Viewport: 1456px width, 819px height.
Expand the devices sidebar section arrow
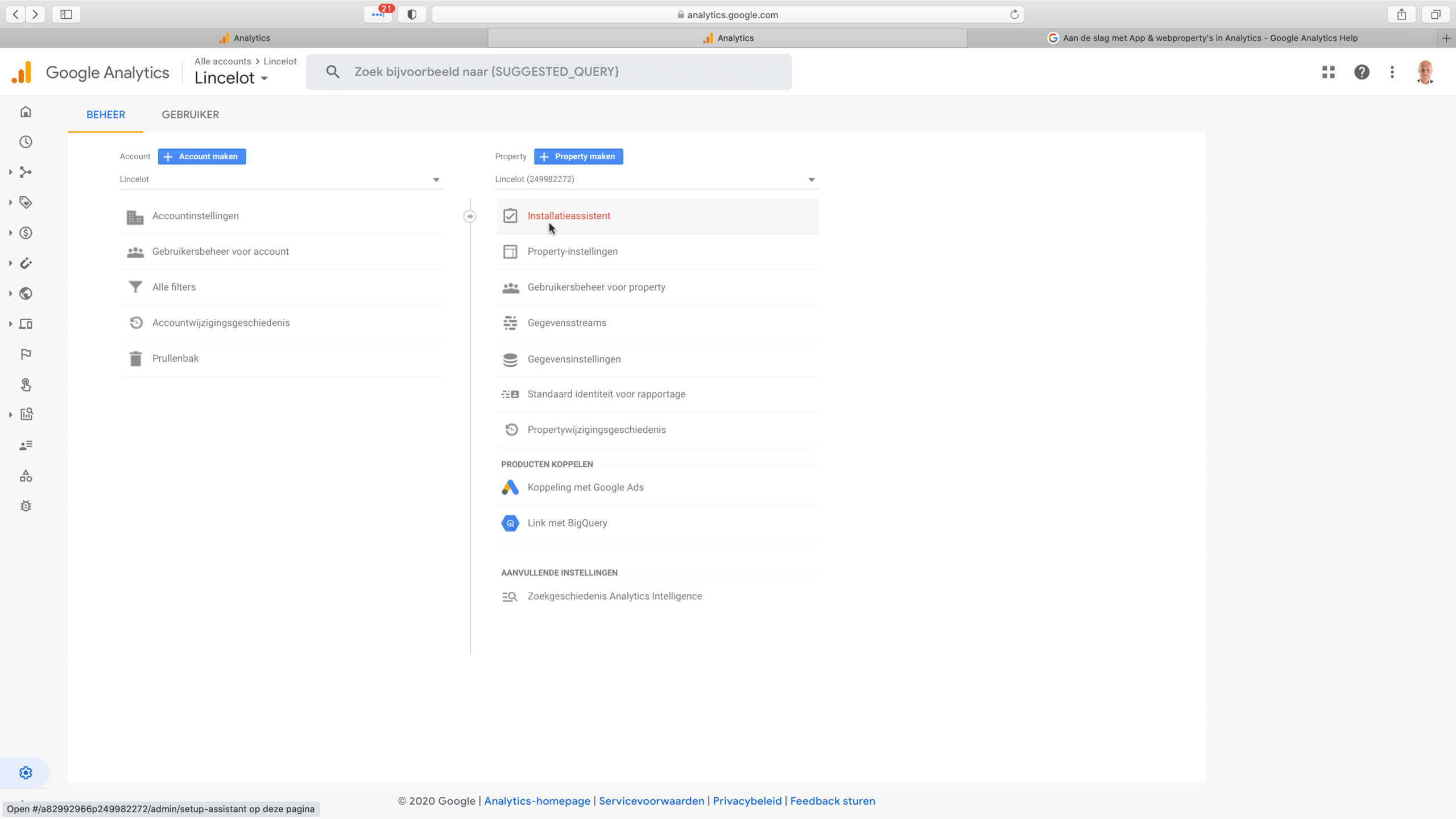tap(10, 324)
